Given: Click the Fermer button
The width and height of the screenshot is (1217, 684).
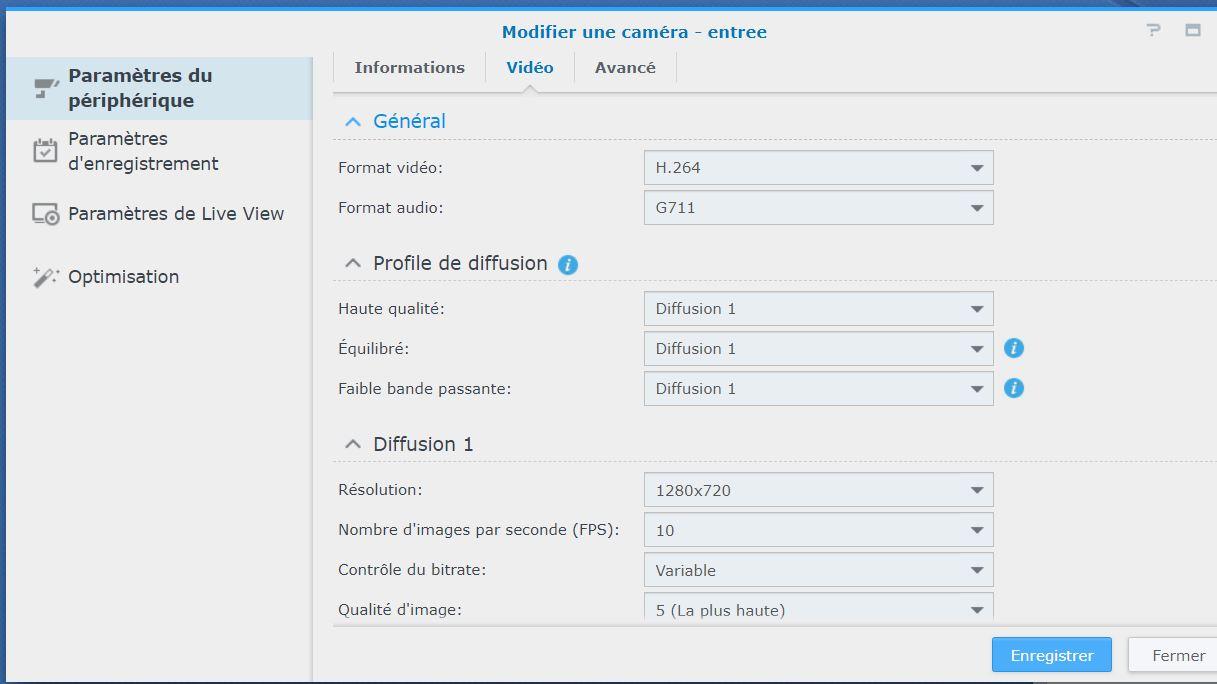Looking at the screenshot, I should [x=1178, y=656].
